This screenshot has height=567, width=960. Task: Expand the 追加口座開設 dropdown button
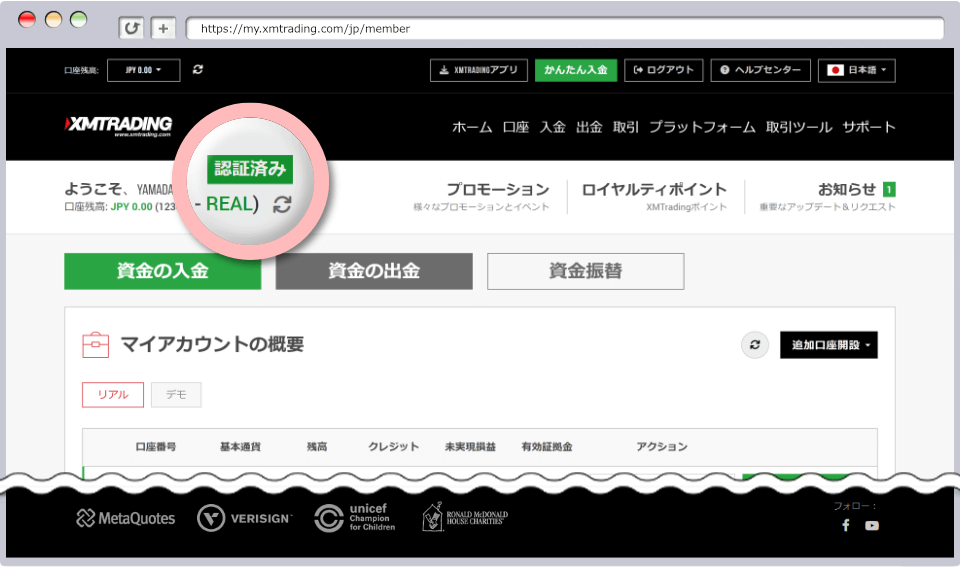click(828, 345)
